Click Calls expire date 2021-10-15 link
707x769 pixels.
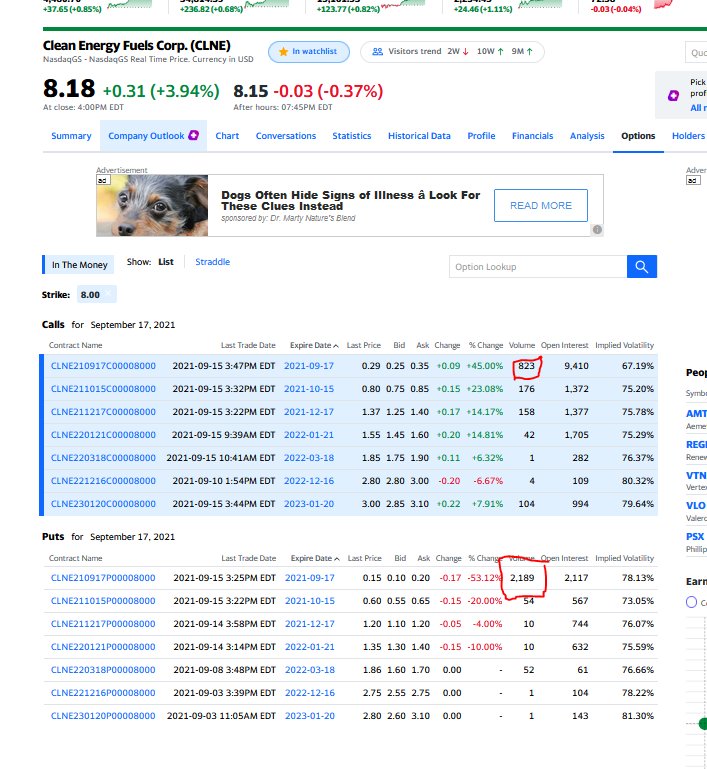click(x=309, y=389)
